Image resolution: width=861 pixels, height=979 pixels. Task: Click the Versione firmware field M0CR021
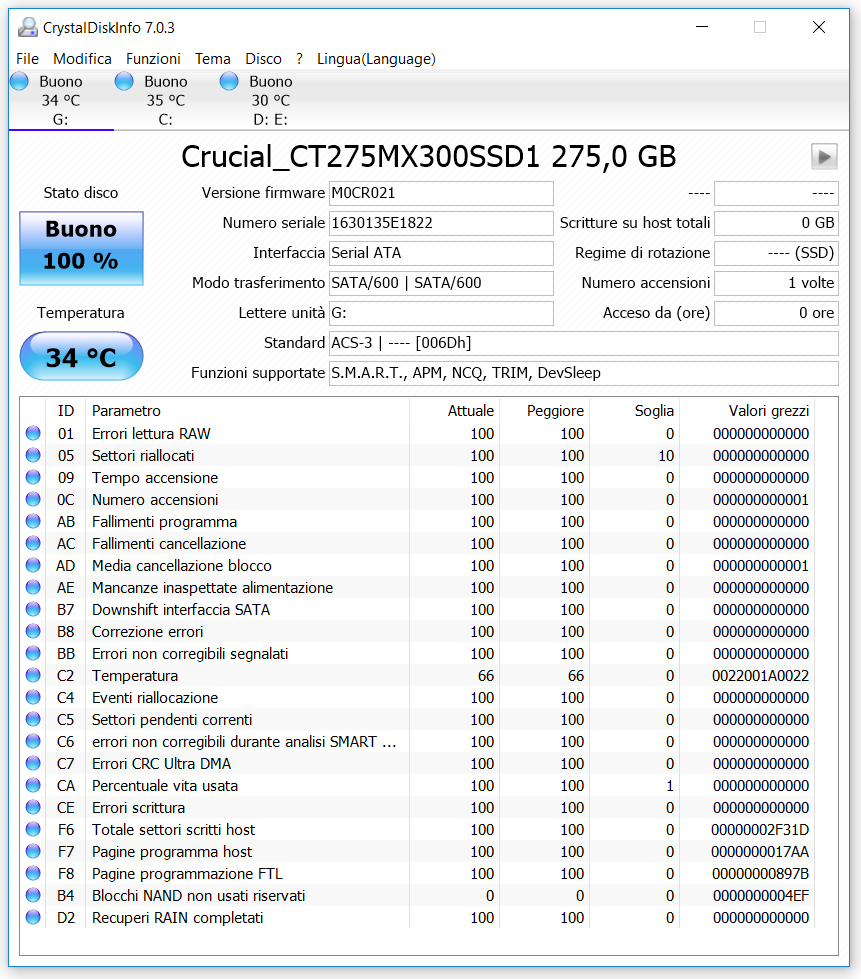[x=441, y=194]
